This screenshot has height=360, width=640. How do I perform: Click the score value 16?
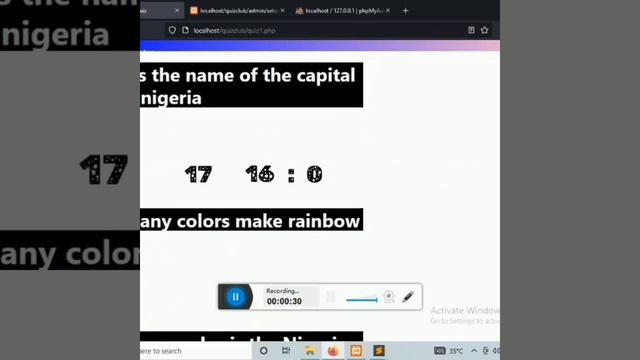click(x=260, y=174)
